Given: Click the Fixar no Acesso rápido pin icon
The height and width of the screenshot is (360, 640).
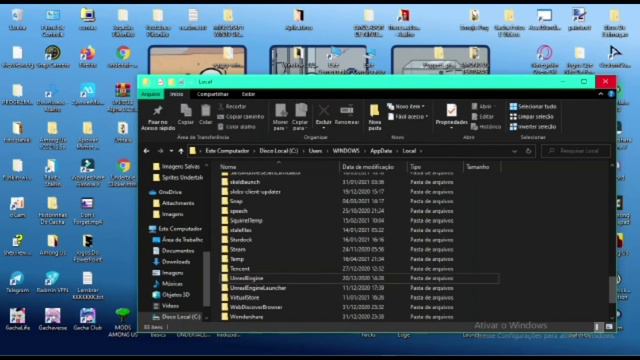Looking at the screenshot, I should click(158, 110).
